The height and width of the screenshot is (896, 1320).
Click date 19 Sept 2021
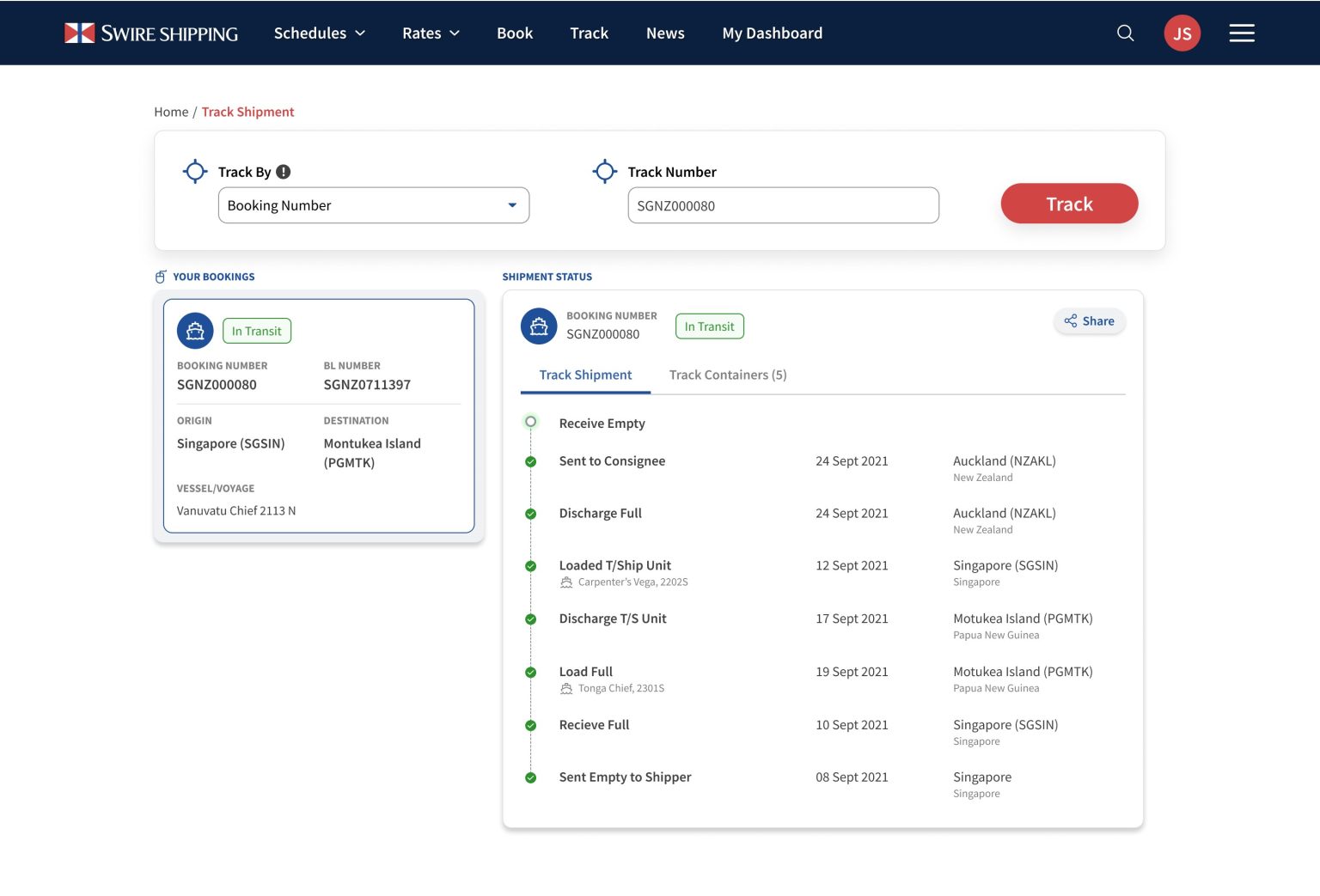click(x=852, y=673)
